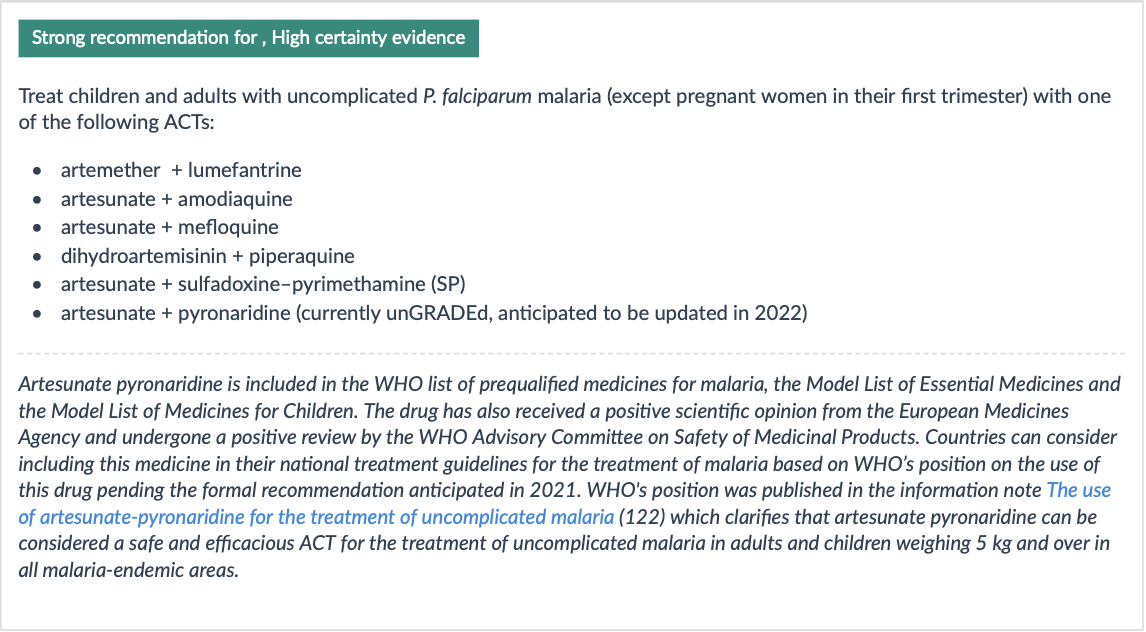Click the bullet point before "artemether"
1146x632 pixels.
(x=37, y=171)
